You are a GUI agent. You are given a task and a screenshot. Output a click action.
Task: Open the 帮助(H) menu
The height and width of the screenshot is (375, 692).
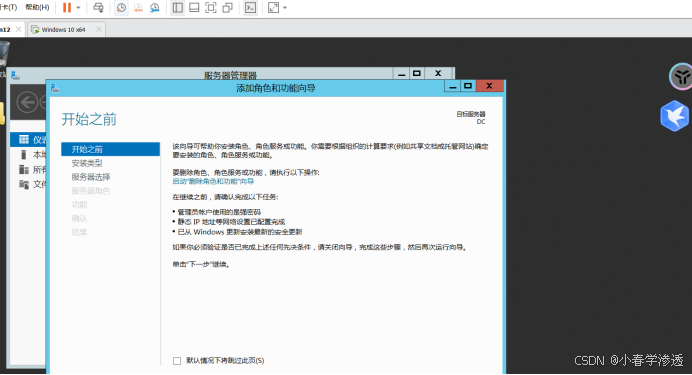(38, 7)
